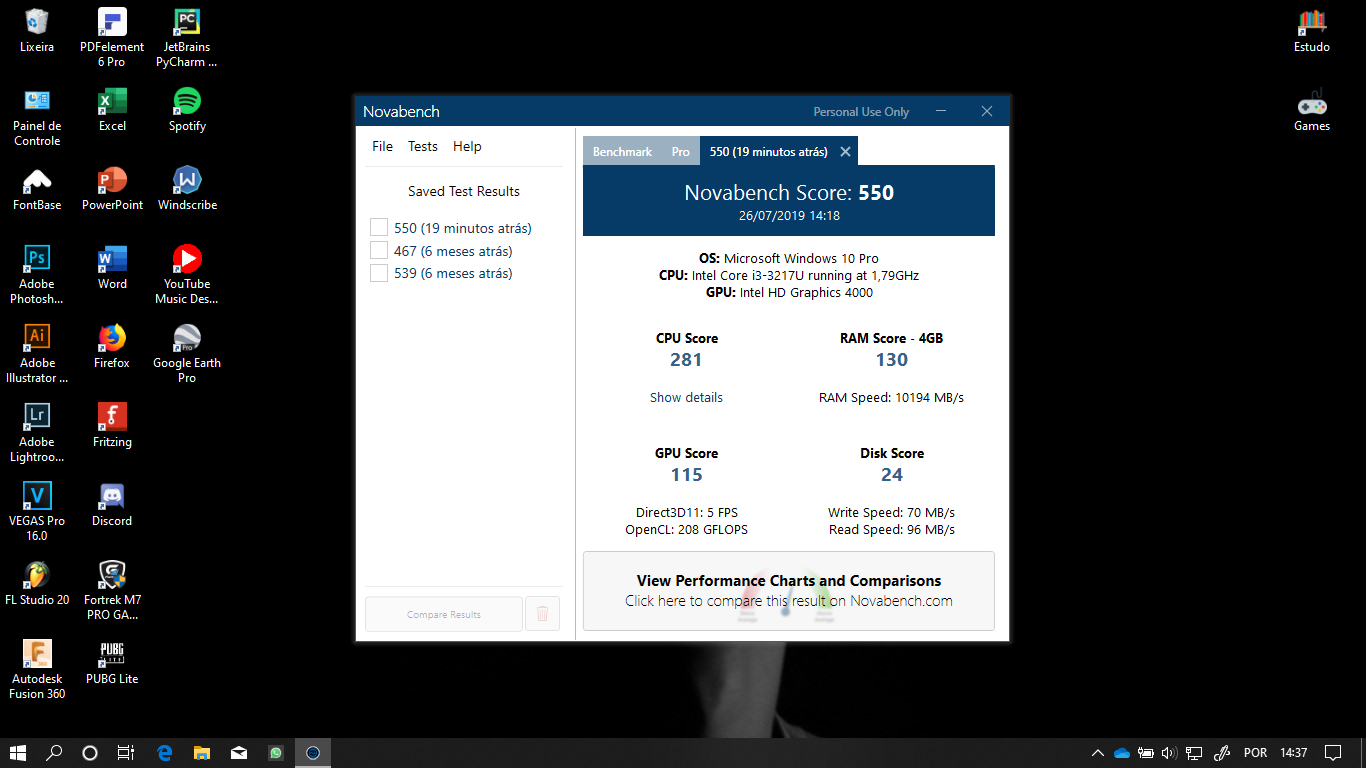Launch Microsoft Edge from taskbar

tap(165, 753)
